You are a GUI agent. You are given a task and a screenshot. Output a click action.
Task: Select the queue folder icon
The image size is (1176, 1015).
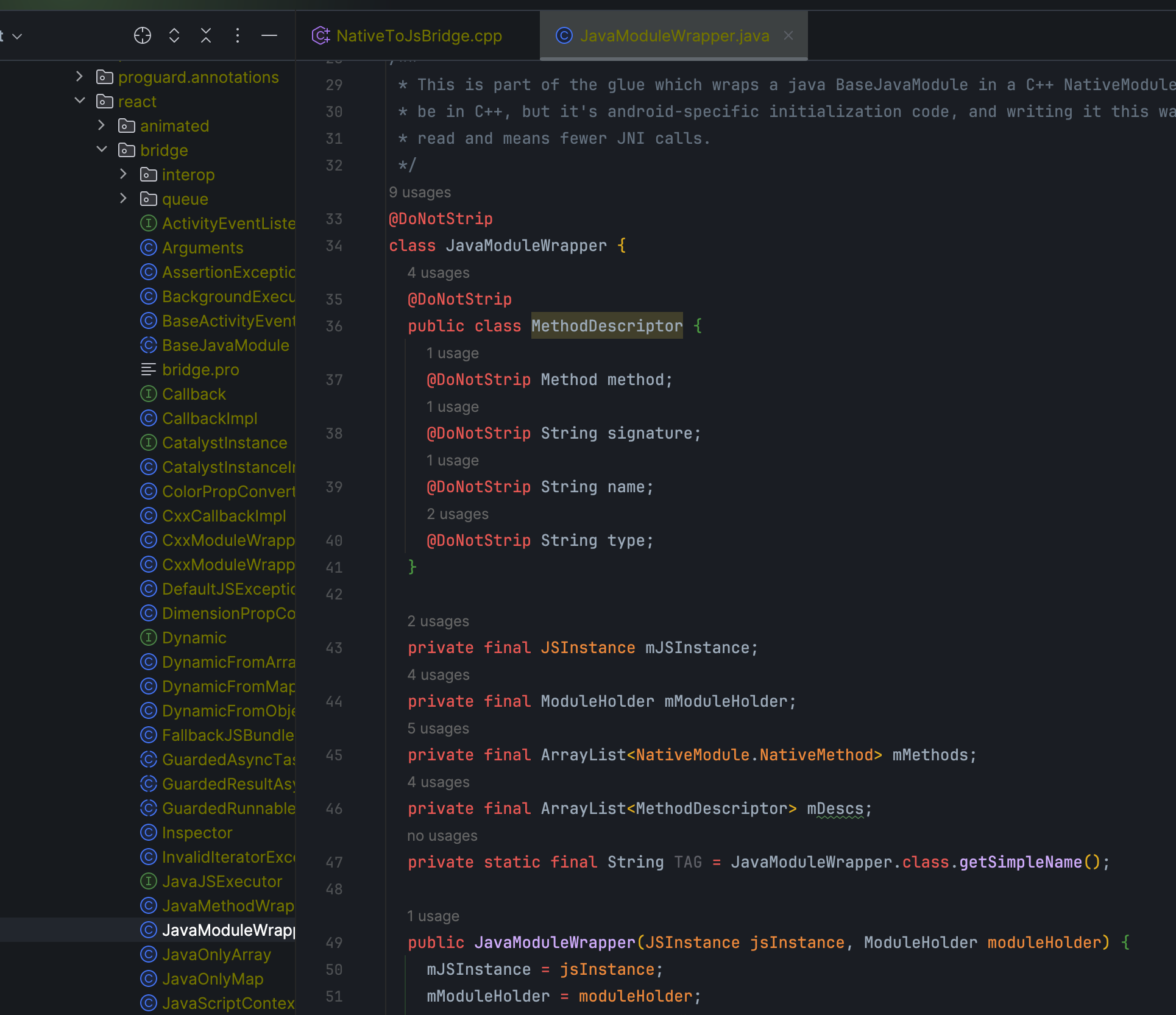[x=149, y=199]
